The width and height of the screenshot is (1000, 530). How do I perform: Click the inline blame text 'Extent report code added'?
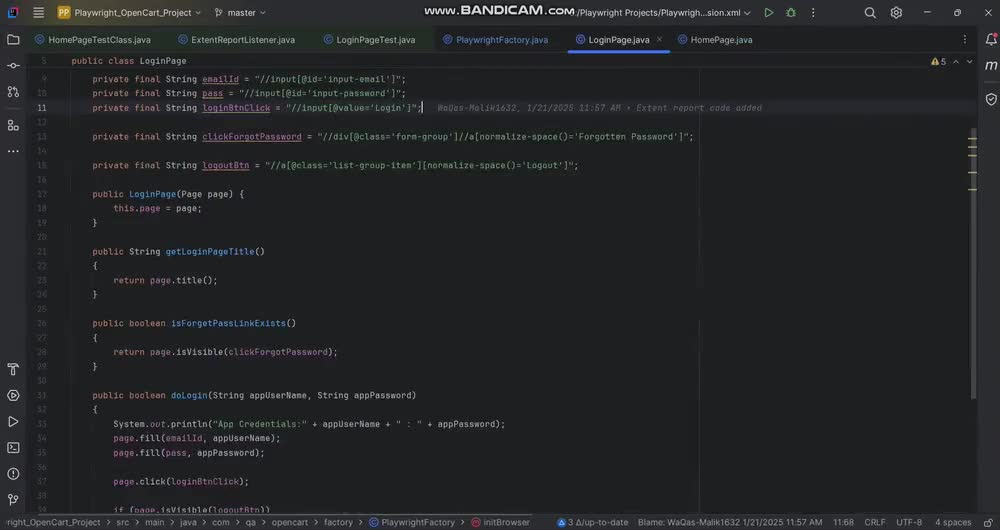[x=699, y=108]
